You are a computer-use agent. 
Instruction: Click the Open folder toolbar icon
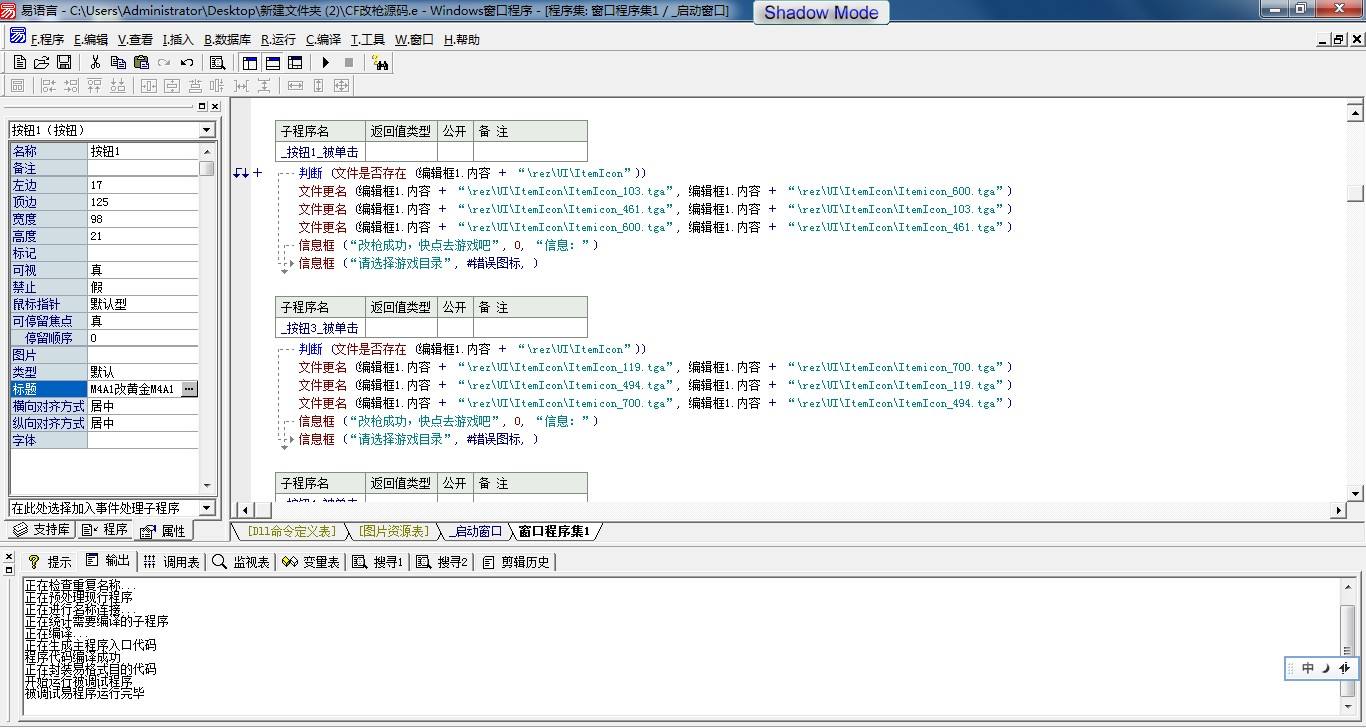pos(42,62)
